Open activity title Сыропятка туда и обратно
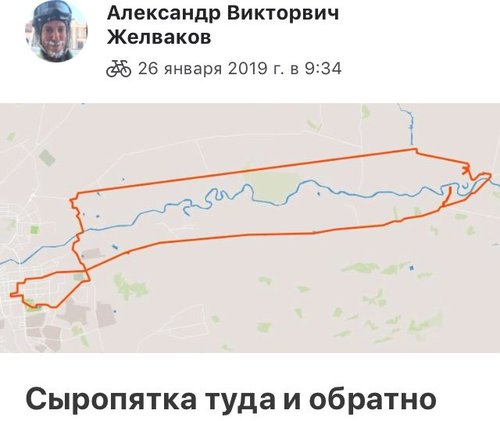 [231, 398]
